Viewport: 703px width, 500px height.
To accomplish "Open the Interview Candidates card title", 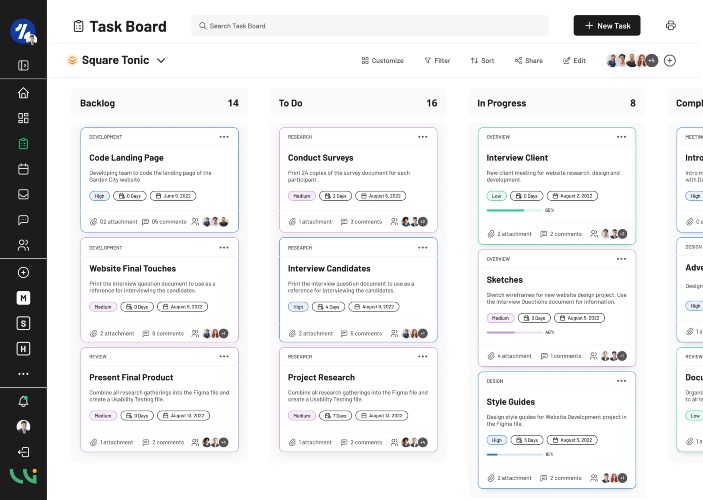I will point(329,269).
